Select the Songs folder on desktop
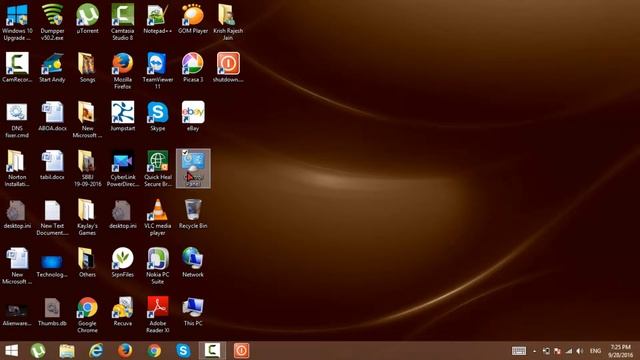Viewport: 640px width, 360px height. pos(87,67)
